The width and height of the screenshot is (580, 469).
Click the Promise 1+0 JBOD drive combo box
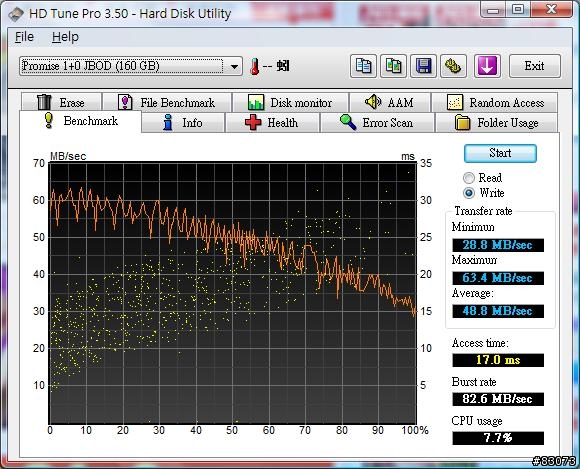pos(131,66)
